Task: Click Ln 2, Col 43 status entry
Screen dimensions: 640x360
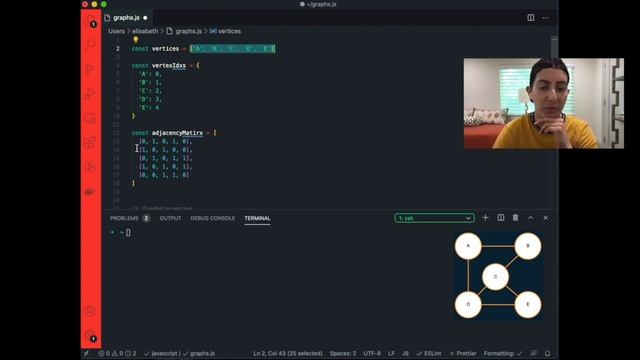Action: click(287, 353)
